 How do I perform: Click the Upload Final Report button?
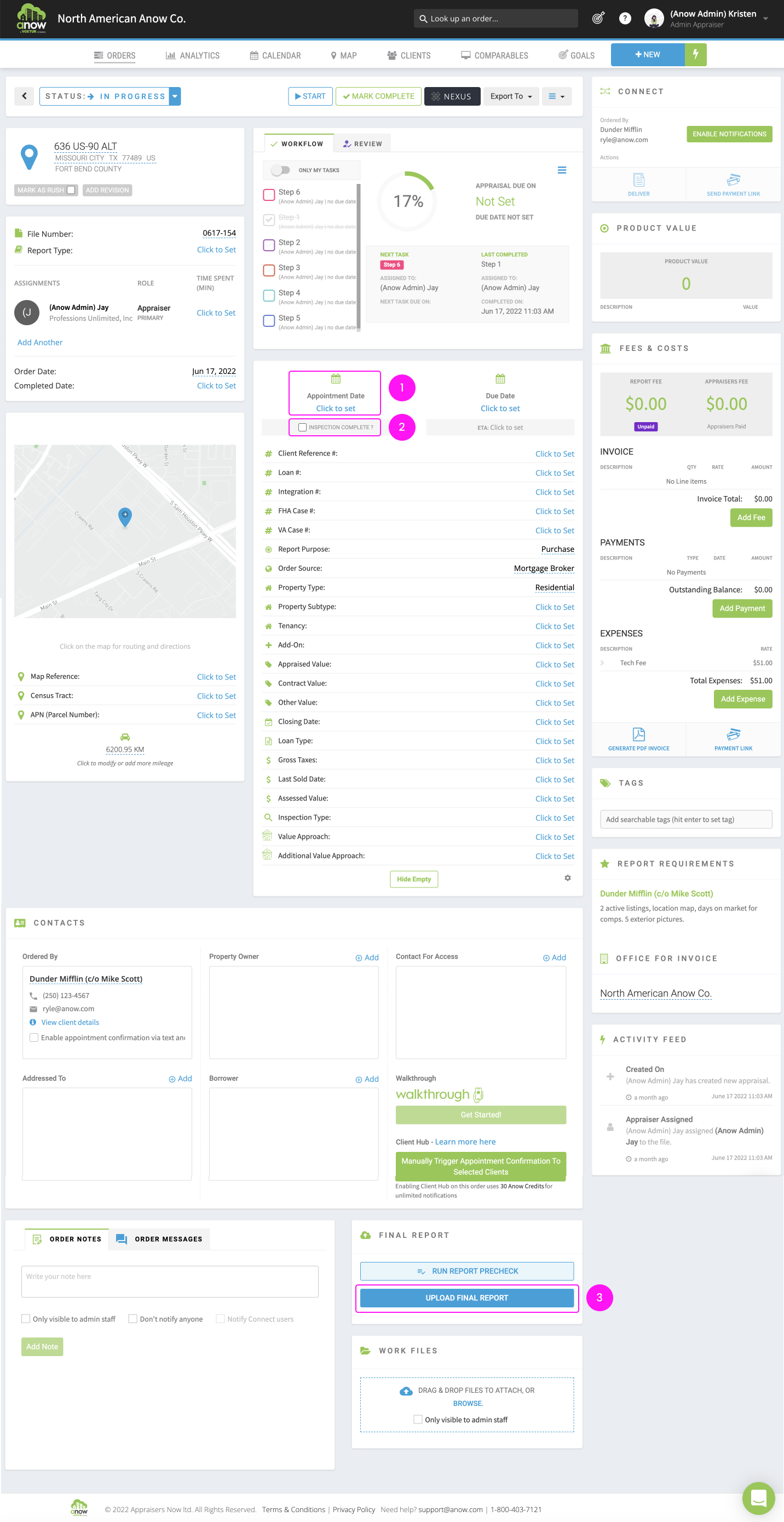467,1298
